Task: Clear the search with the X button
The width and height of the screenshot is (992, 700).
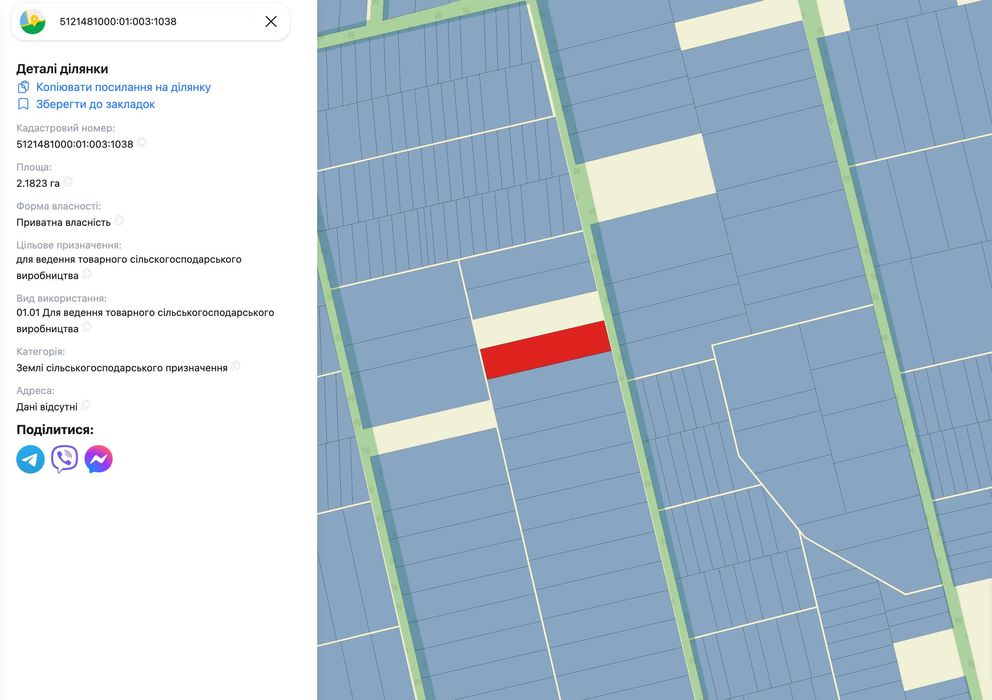Action: pos(271,22)
